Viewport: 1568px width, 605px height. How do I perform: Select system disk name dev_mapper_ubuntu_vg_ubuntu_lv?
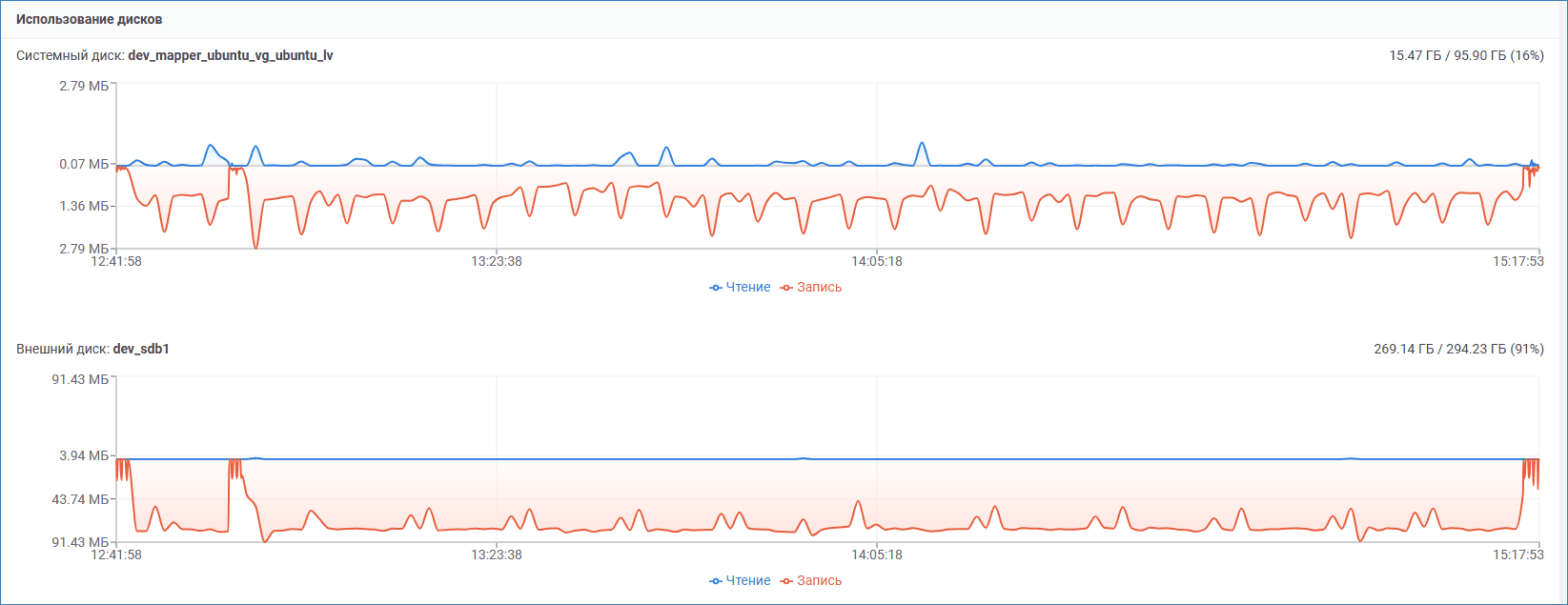pos(231,55)
